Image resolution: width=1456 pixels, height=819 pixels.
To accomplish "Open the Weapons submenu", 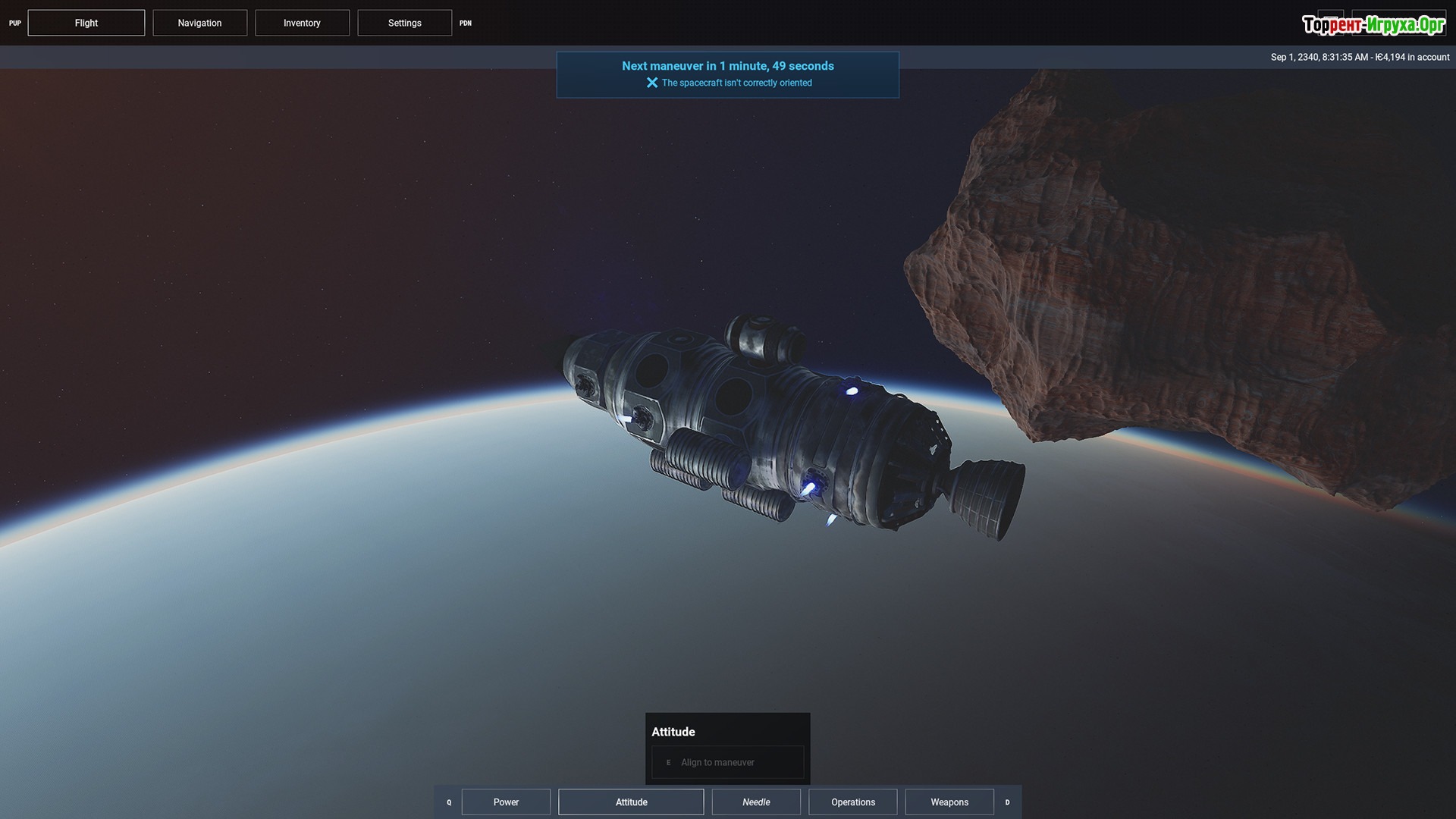I will [x=949, y=802].
